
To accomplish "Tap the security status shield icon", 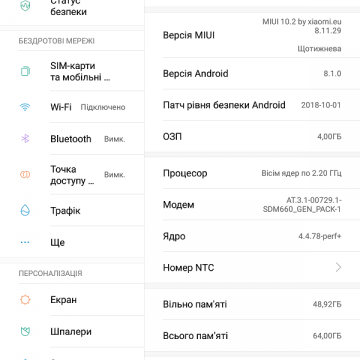I will 25,5.
